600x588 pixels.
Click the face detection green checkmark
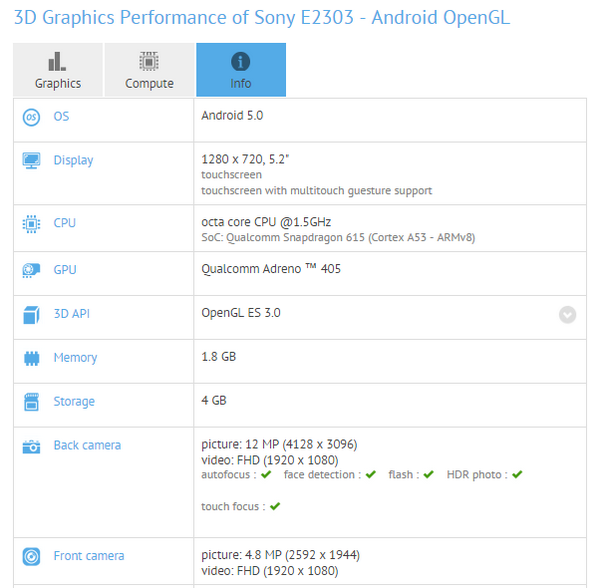coord(371,475)
